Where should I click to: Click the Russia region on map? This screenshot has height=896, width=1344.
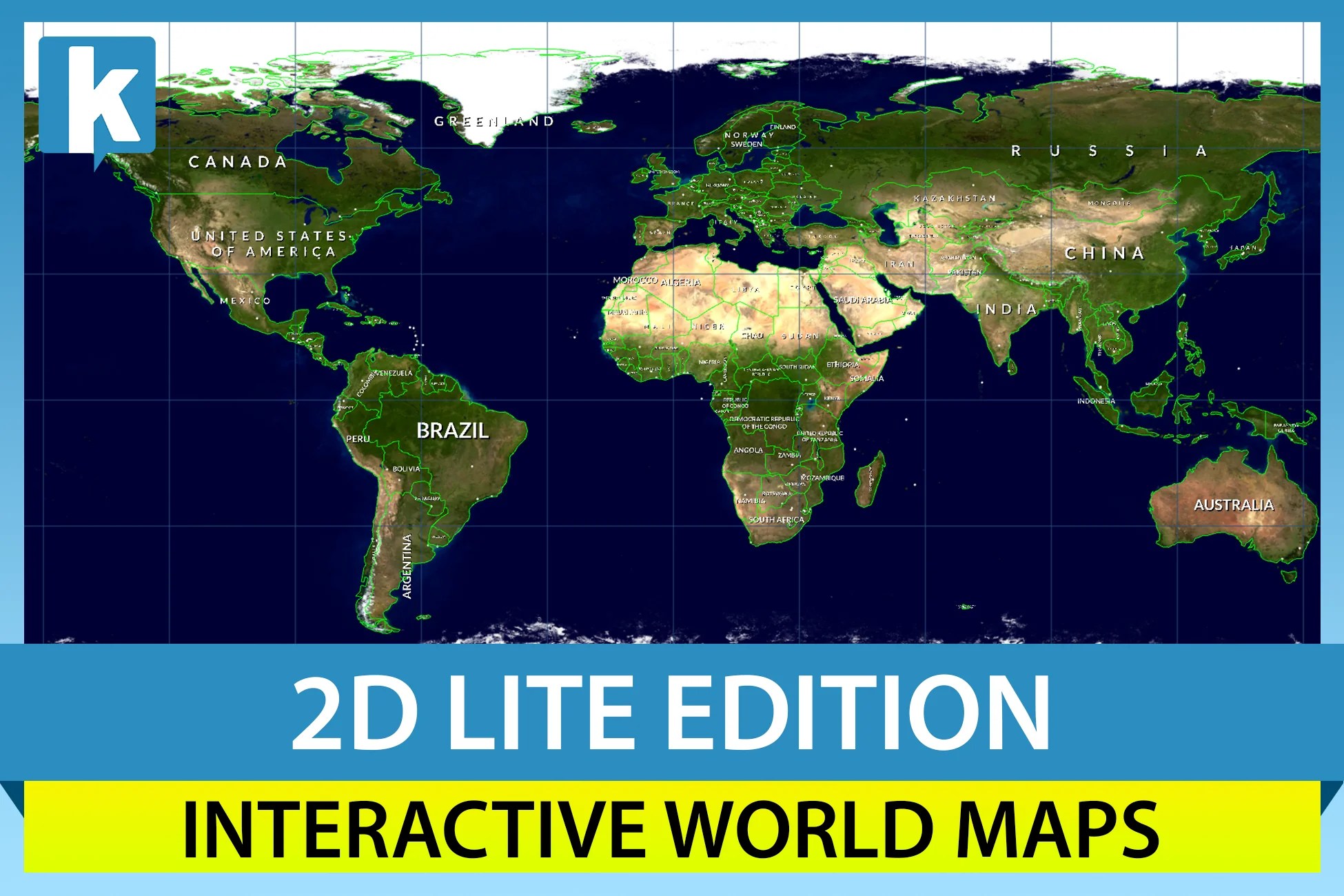tap(1107, 151)
